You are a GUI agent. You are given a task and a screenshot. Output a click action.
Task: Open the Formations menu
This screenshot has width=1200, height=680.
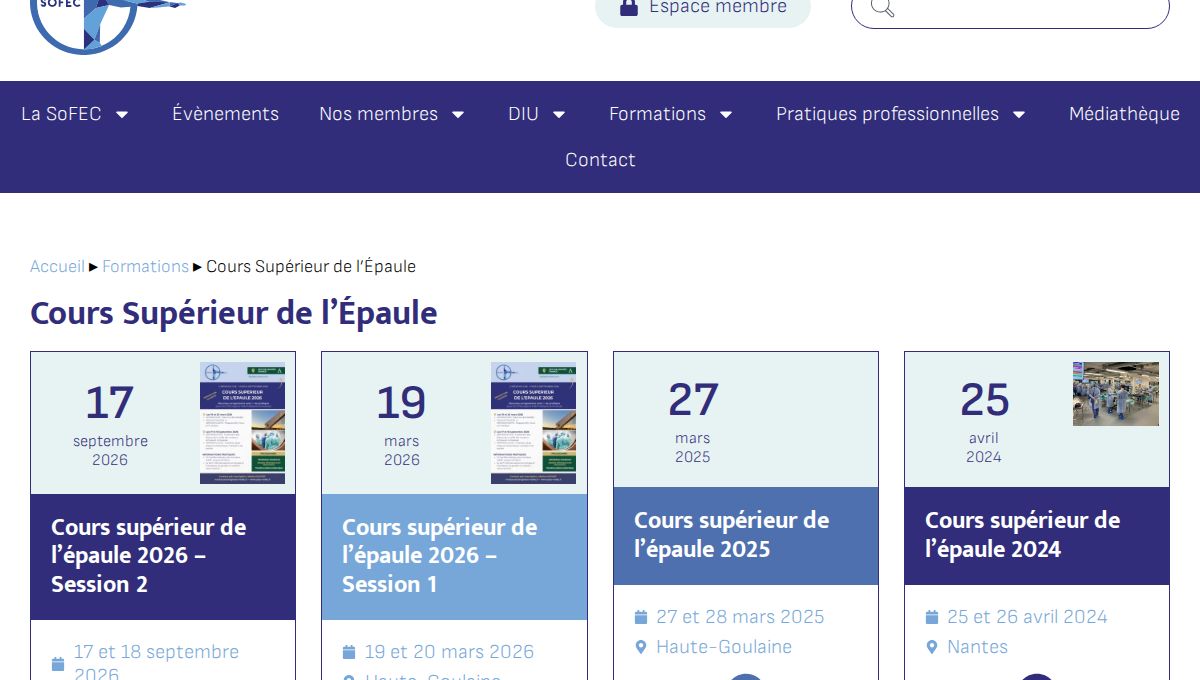(657, 114)
